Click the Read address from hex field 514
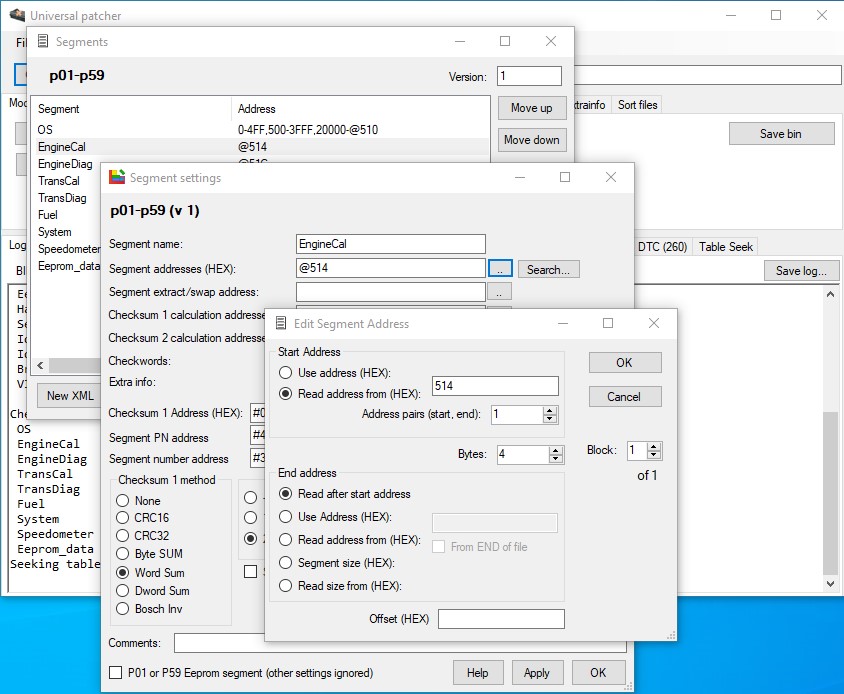 pyautogui.click(x=495, y=385)
